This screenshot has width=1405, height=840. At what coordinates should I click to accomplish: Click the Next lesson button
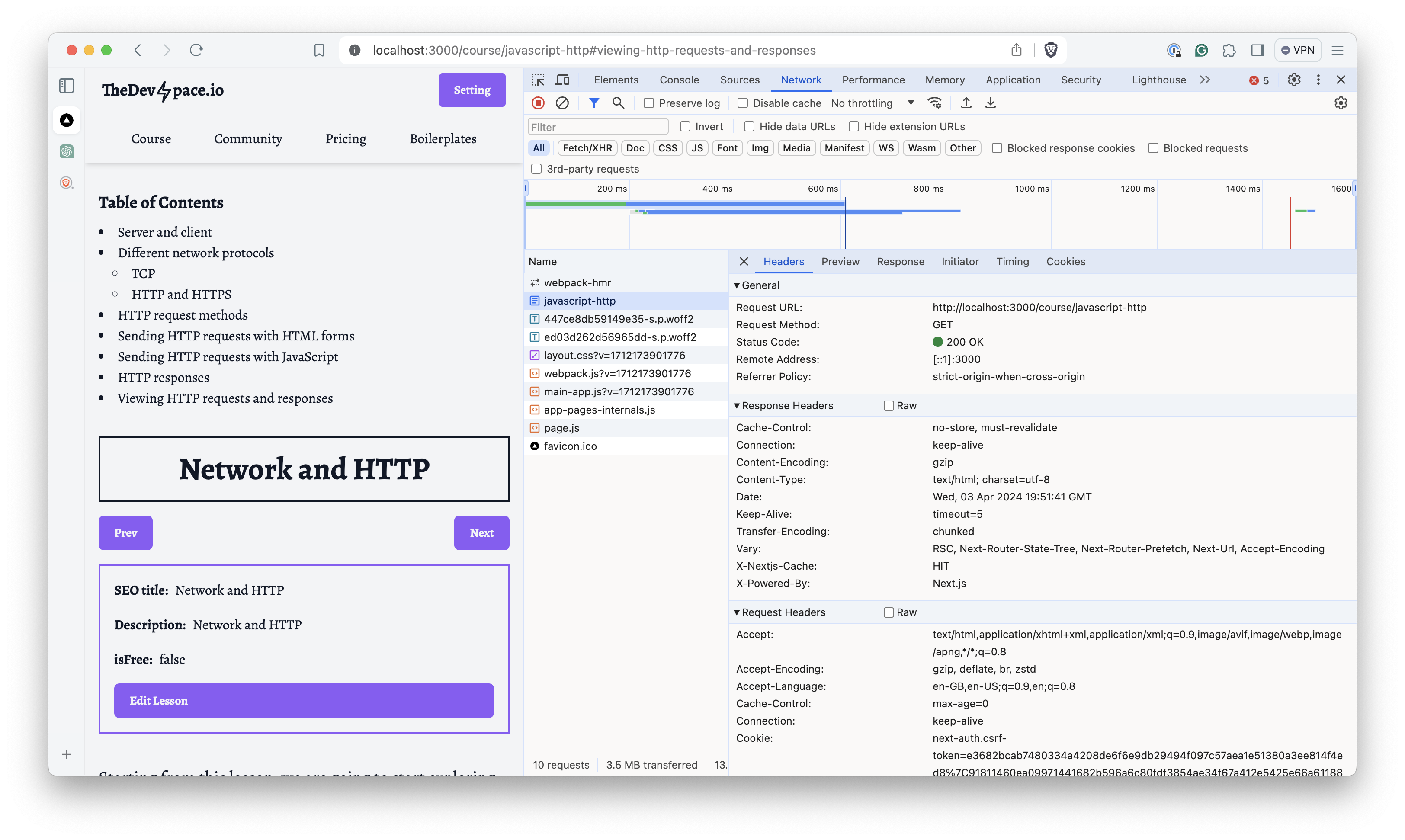pos(481,532)
